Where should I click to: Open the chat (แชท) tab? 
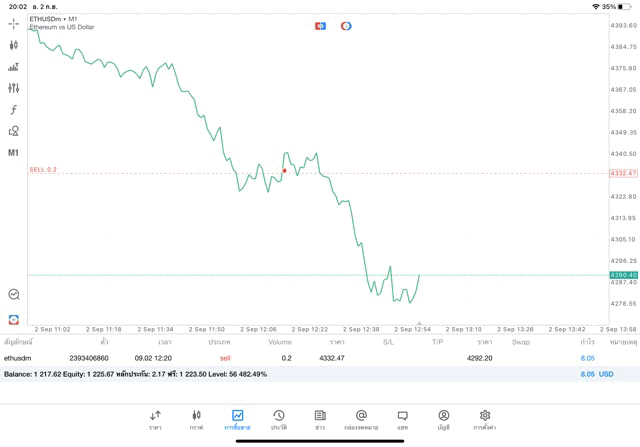click(402, 419)
